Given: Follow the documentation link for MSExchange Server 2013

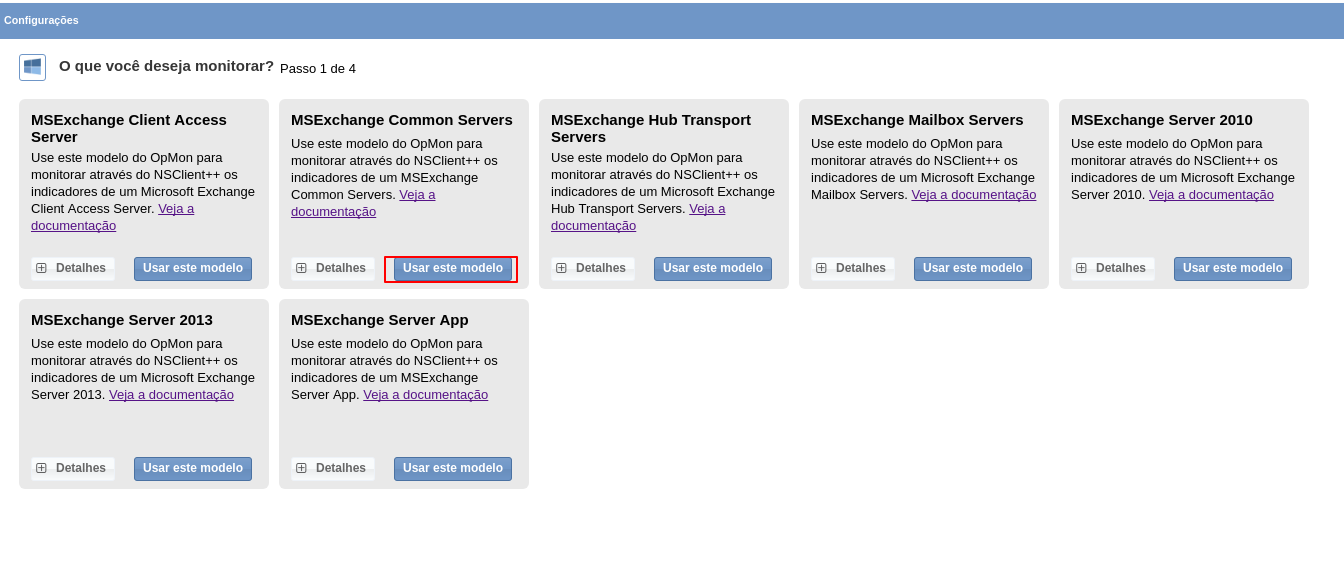Looking at the screenshot, I should (x=171, y=395).
